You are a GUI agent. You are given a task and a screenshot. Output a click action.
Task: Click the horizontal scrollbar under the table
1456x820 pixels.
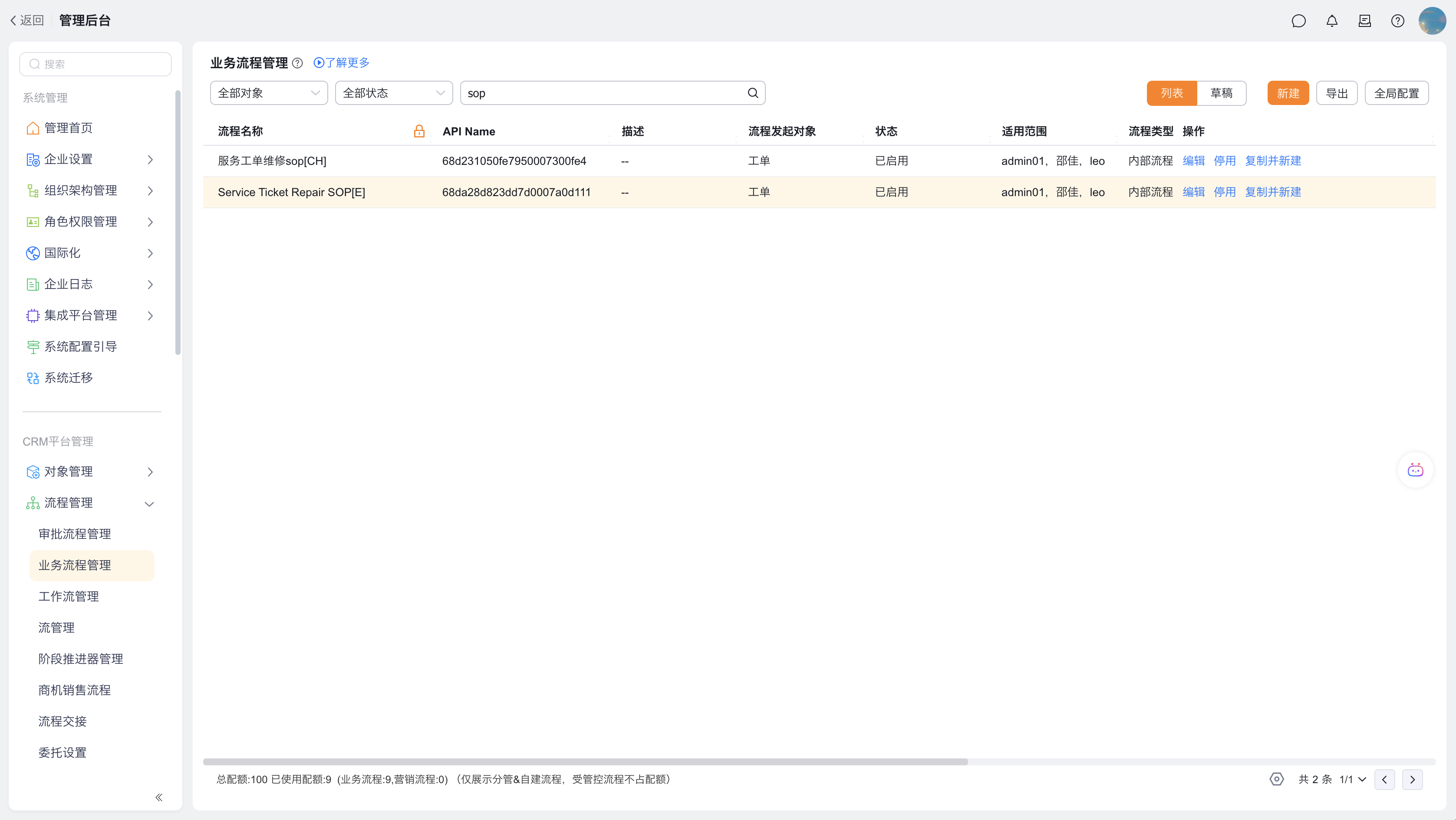585,761
